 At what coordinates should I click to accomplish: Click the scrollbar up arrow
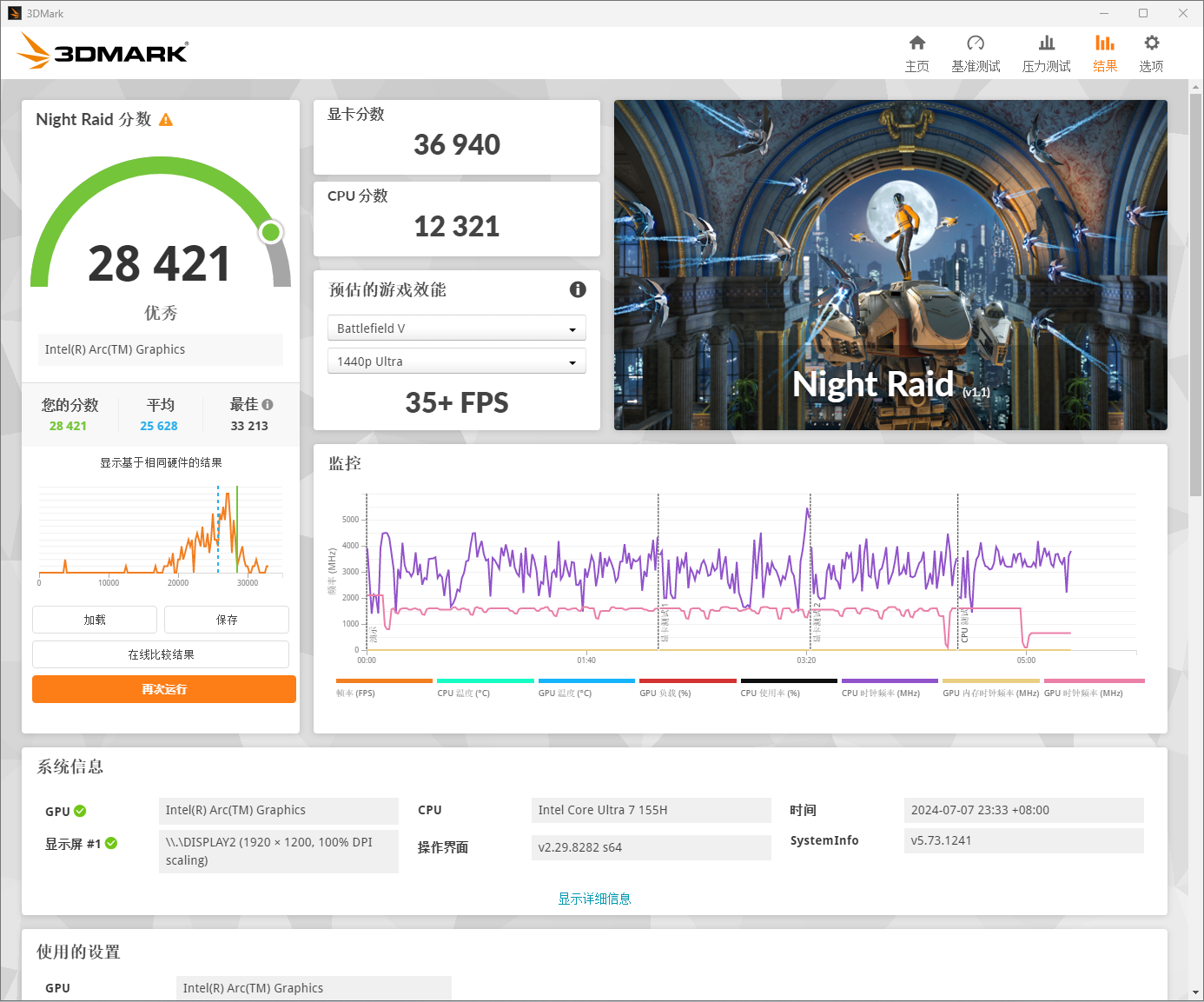(x=1196, y=87)
